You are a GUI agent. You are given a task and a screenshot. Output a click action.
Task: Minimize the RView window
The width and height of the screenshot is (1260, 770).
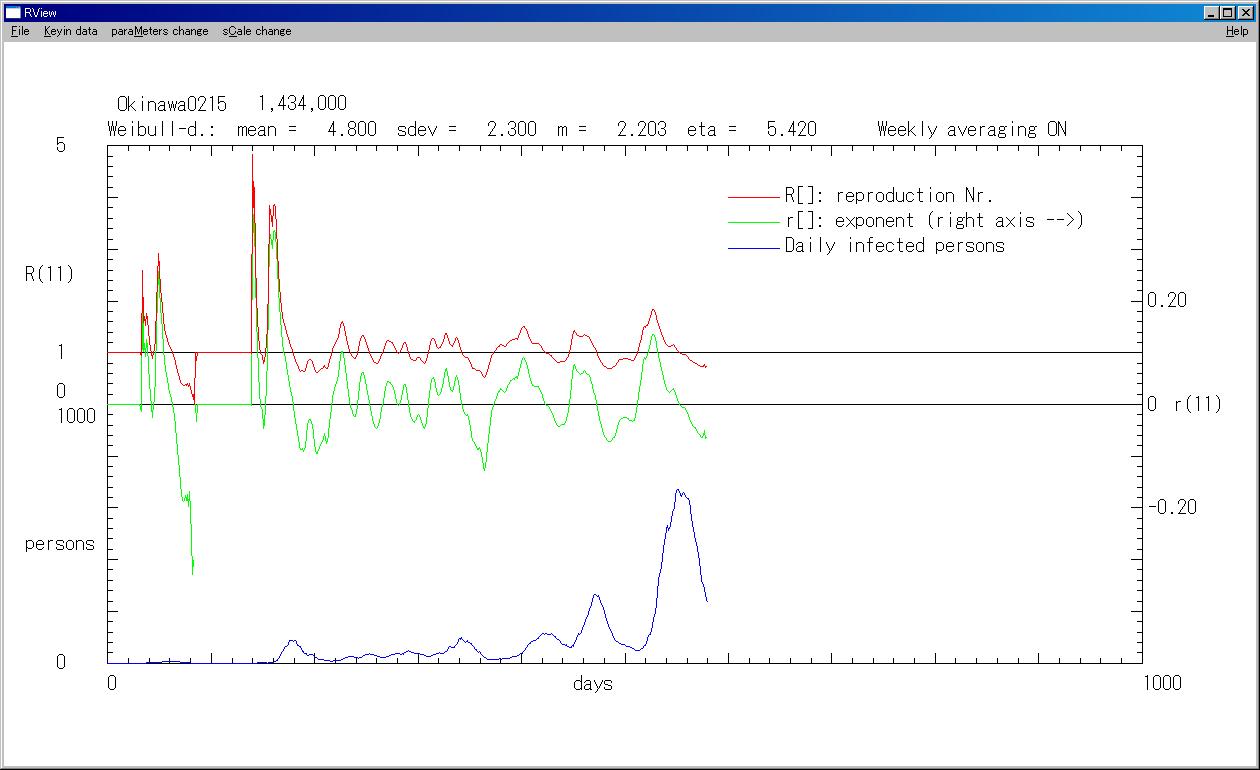[1212, 13]
